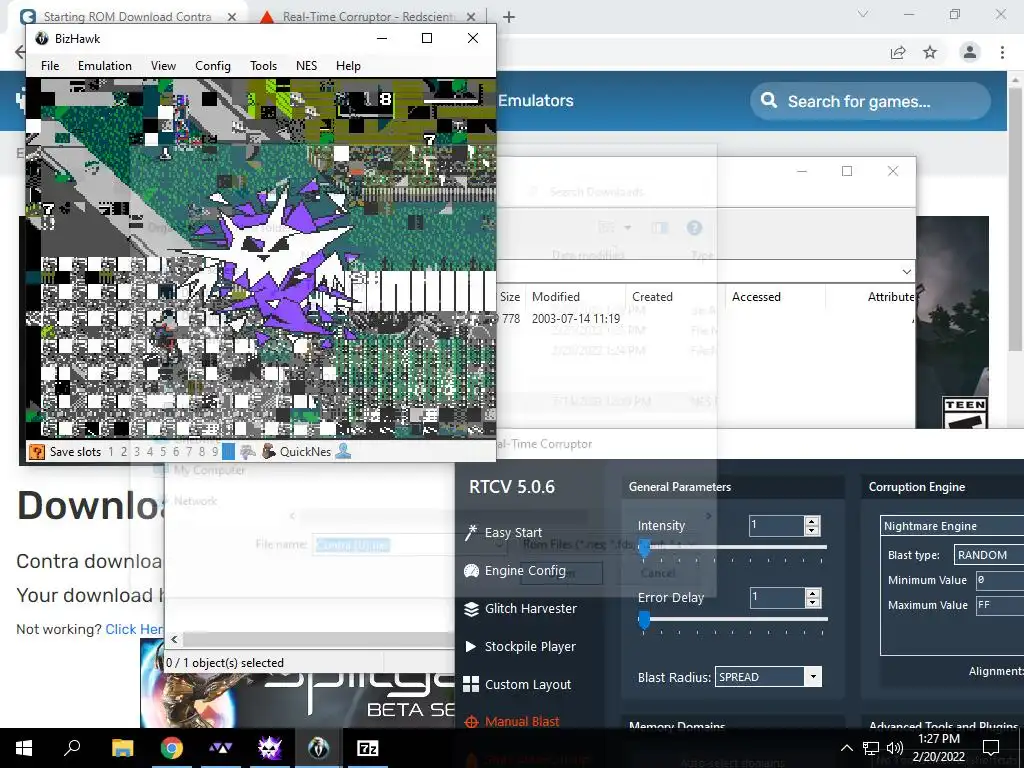
Task: Click the QuickNes core icon in status bar
Action: (268, 451)
